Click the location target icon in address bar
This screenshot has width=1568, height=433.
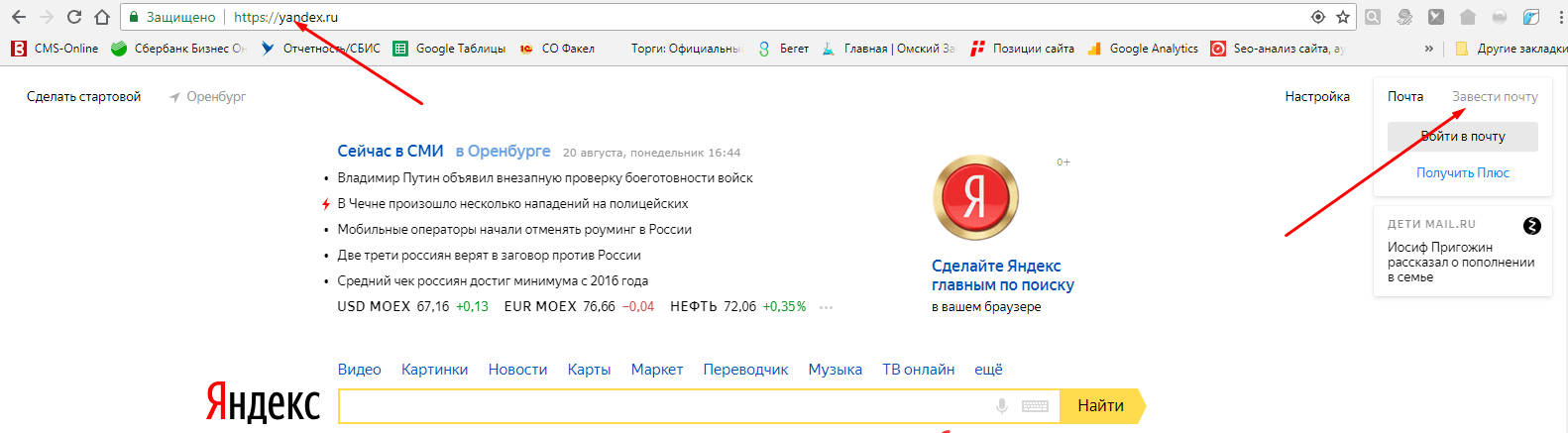(1318, 17)
